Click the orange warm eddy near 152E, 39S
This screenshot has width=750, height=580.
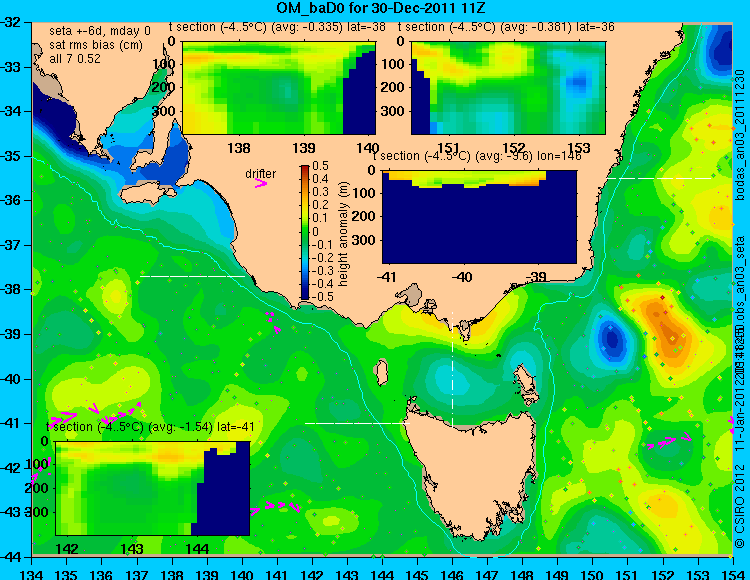click(x=667, y=328)
